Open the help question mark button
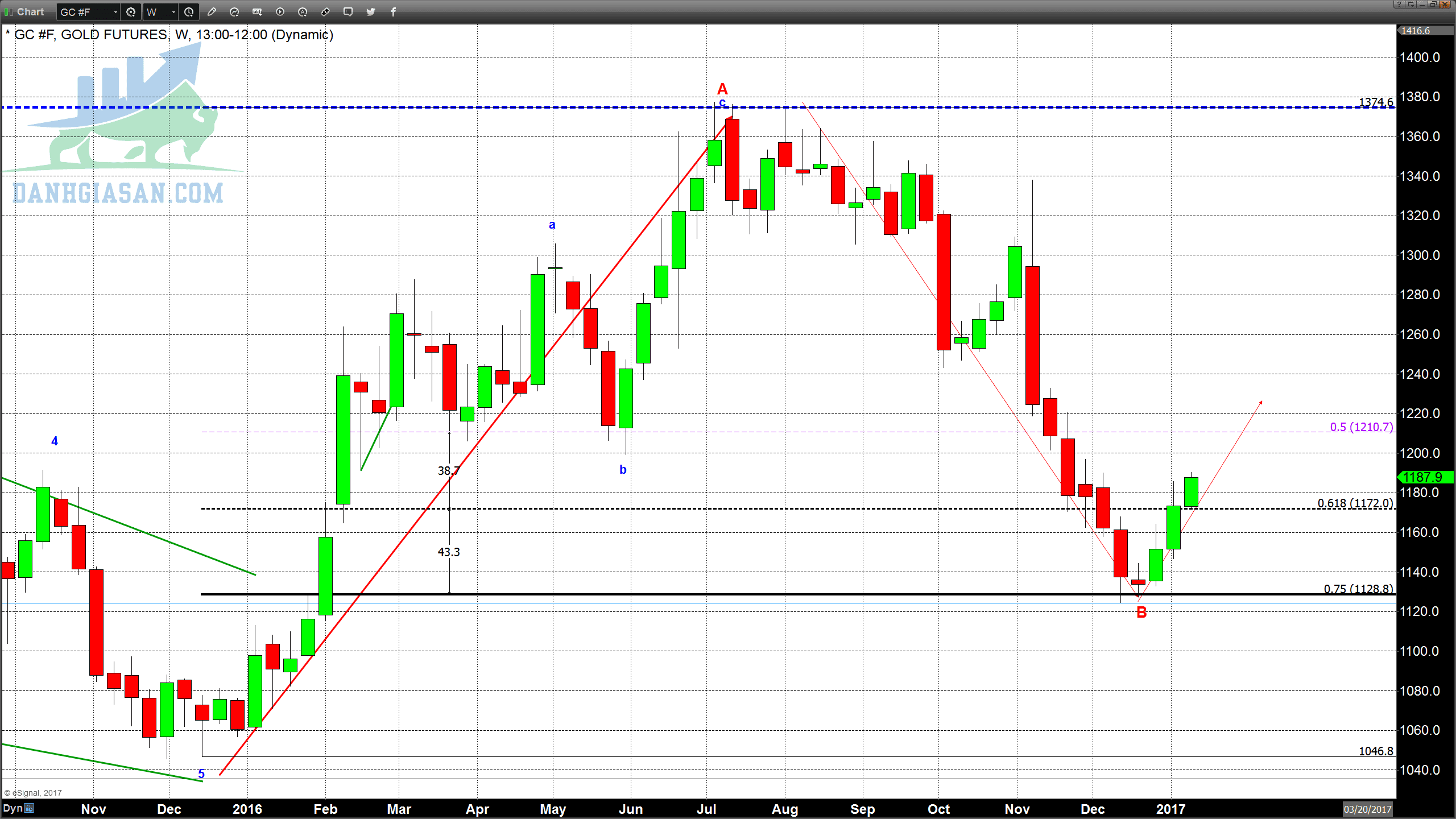 1399,5
